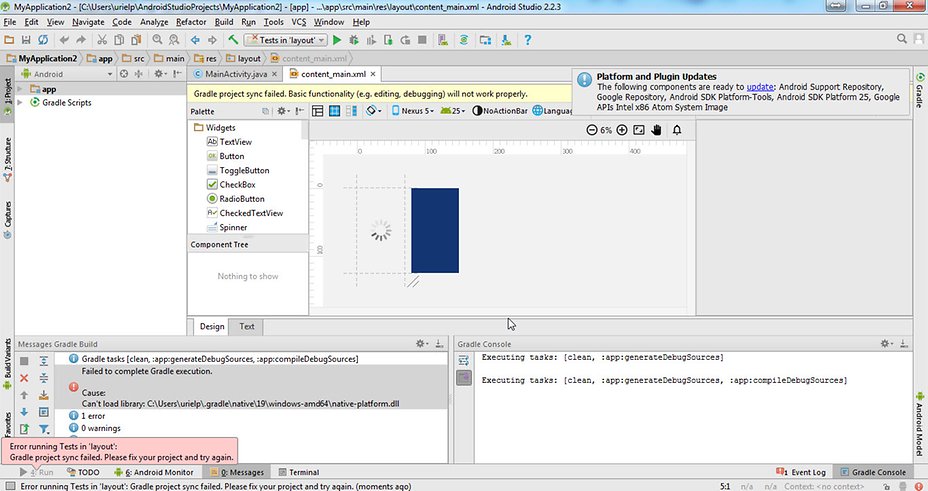The image size is (928, 491).
Task: Click the red X close icon in Messages
Action: click(24, 378)
